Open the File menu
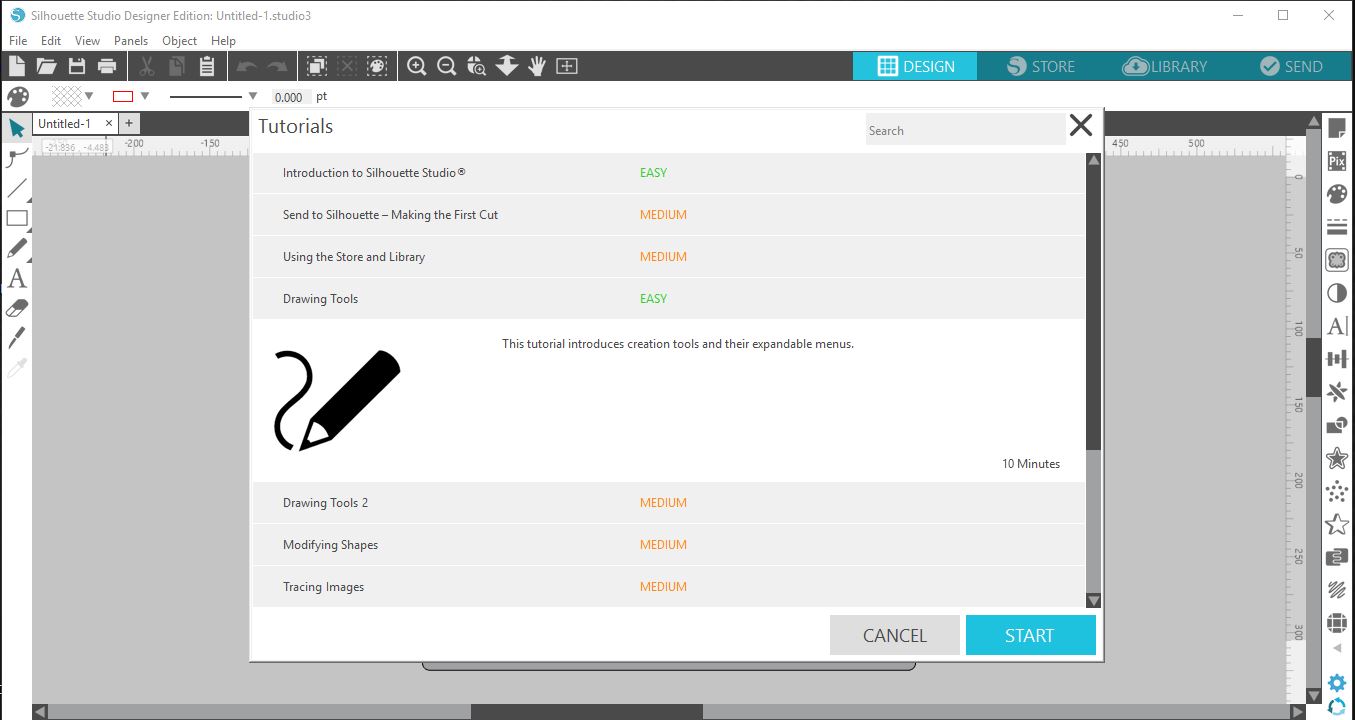1355x720 pixels. [x=18, y=41]
